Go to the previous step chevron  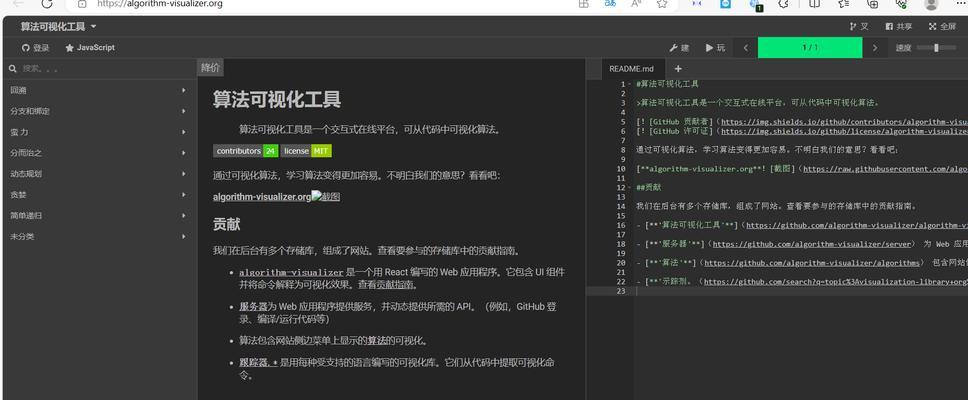746,48
